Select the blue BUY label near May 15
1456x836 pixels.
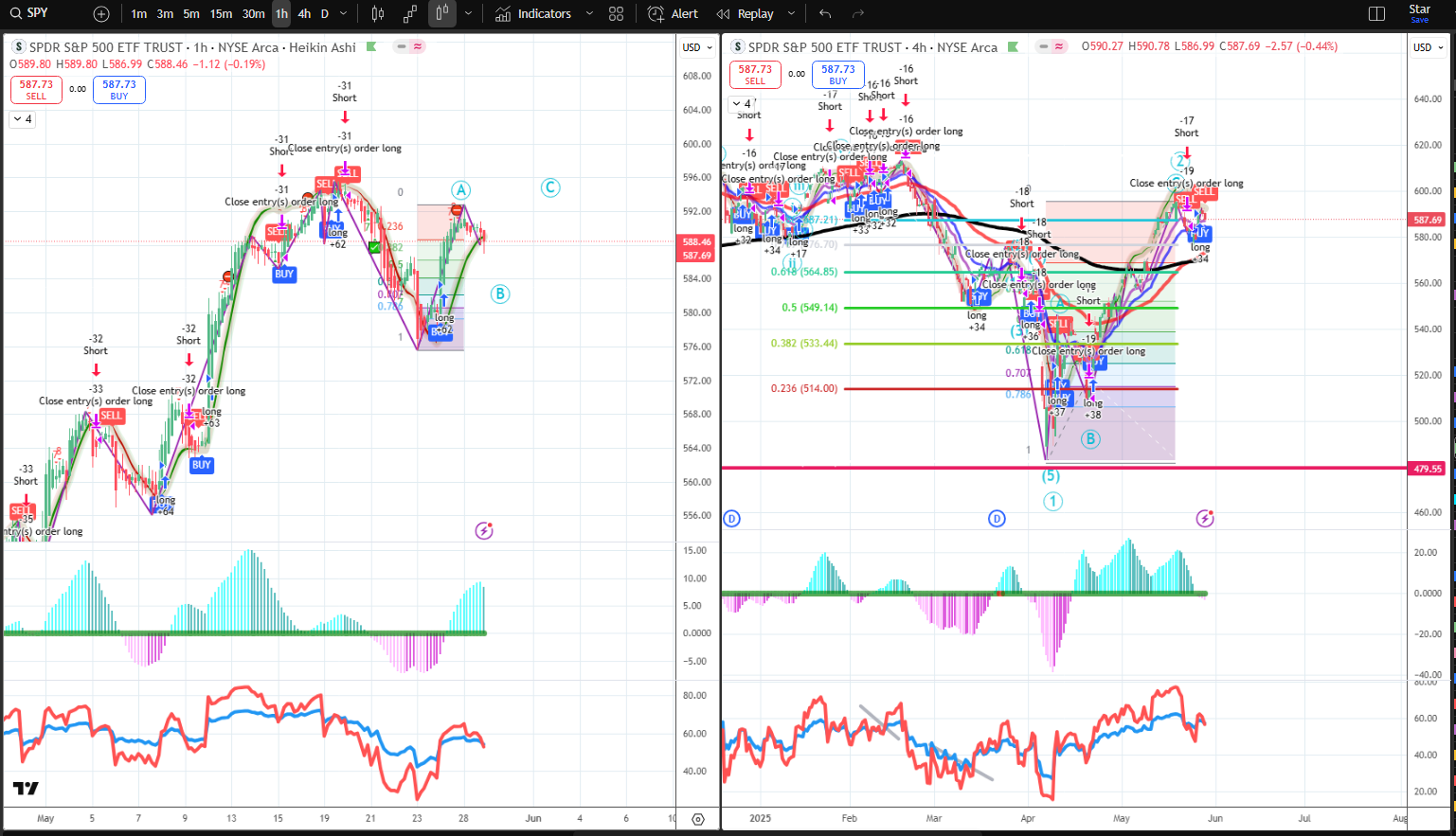(x=284, y=274)
